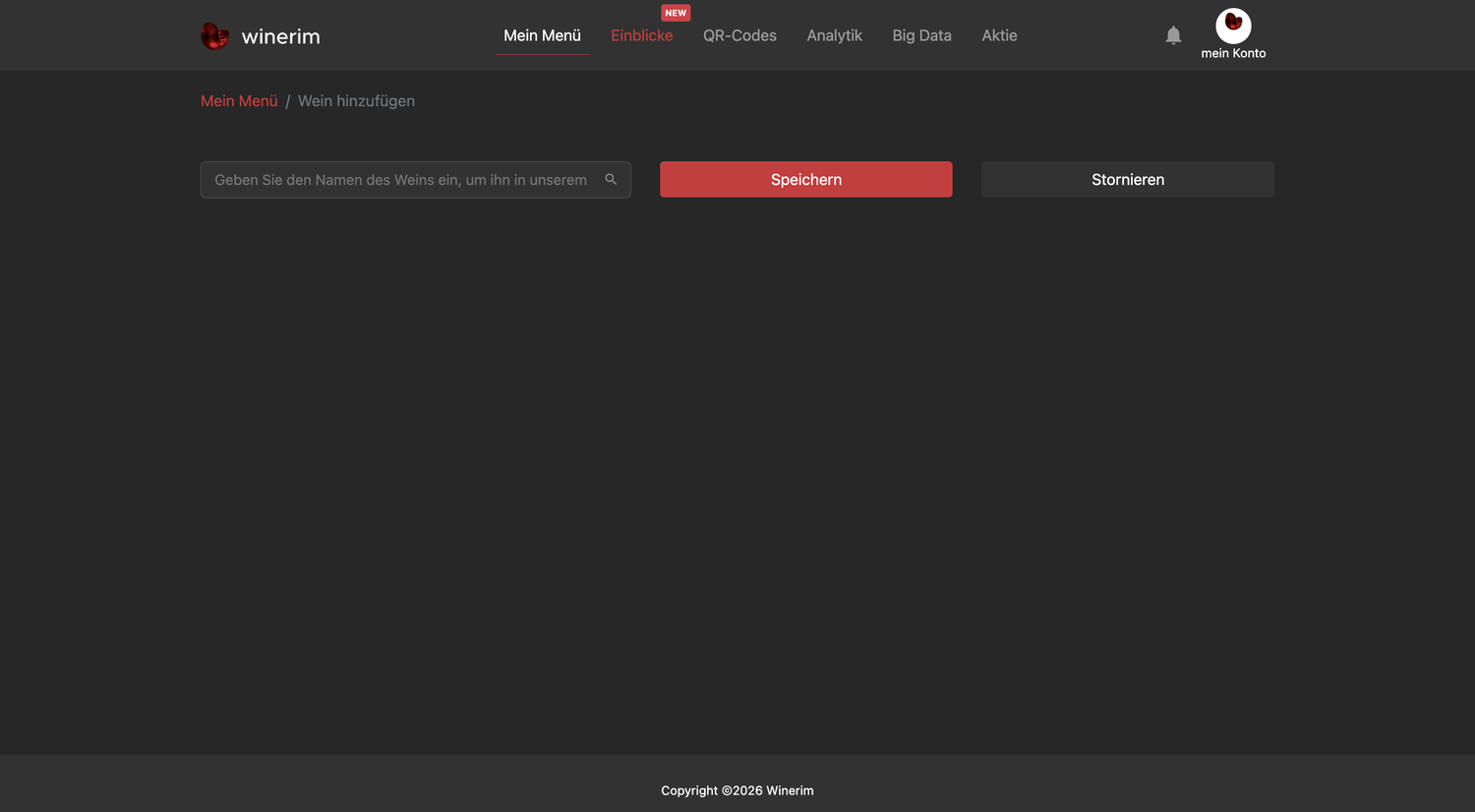This screenshot has height=812, width=1475.
Task: Open the mein Konto label
Action: [x=1233, y=53]
